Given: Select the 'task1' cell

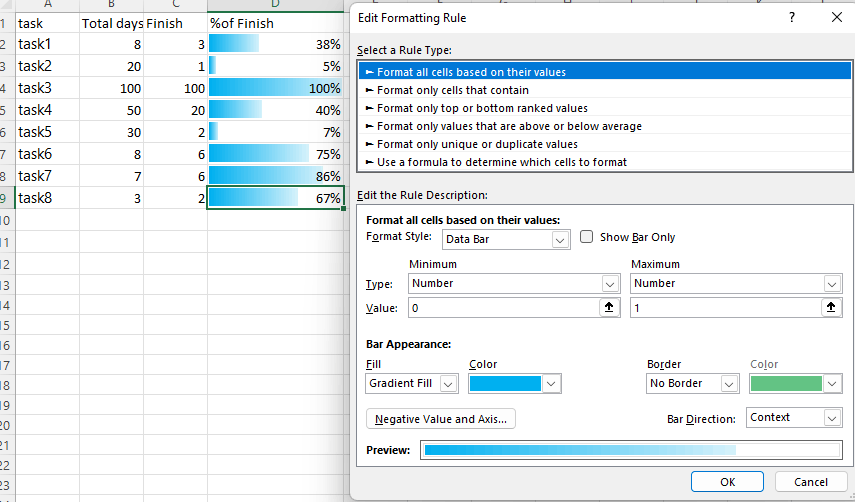Looking at the screenshot, I should [x=47, y=44].
